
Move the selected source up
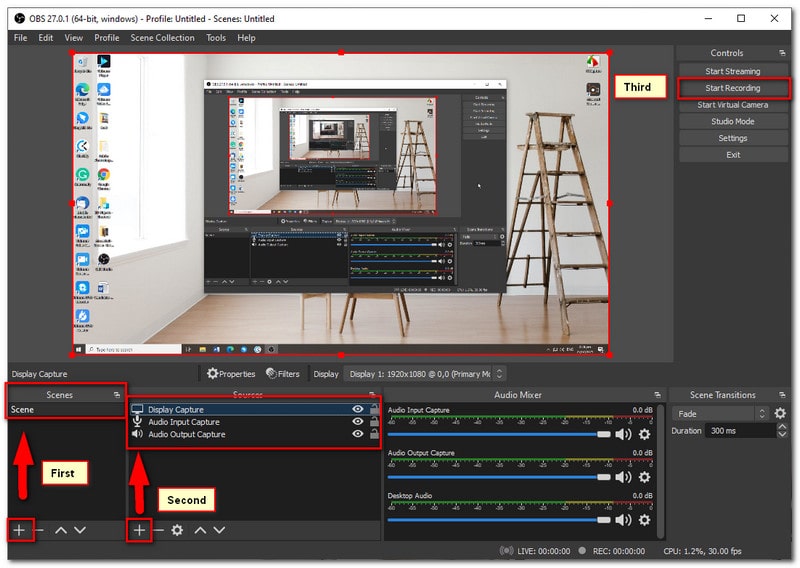point(200,530)
